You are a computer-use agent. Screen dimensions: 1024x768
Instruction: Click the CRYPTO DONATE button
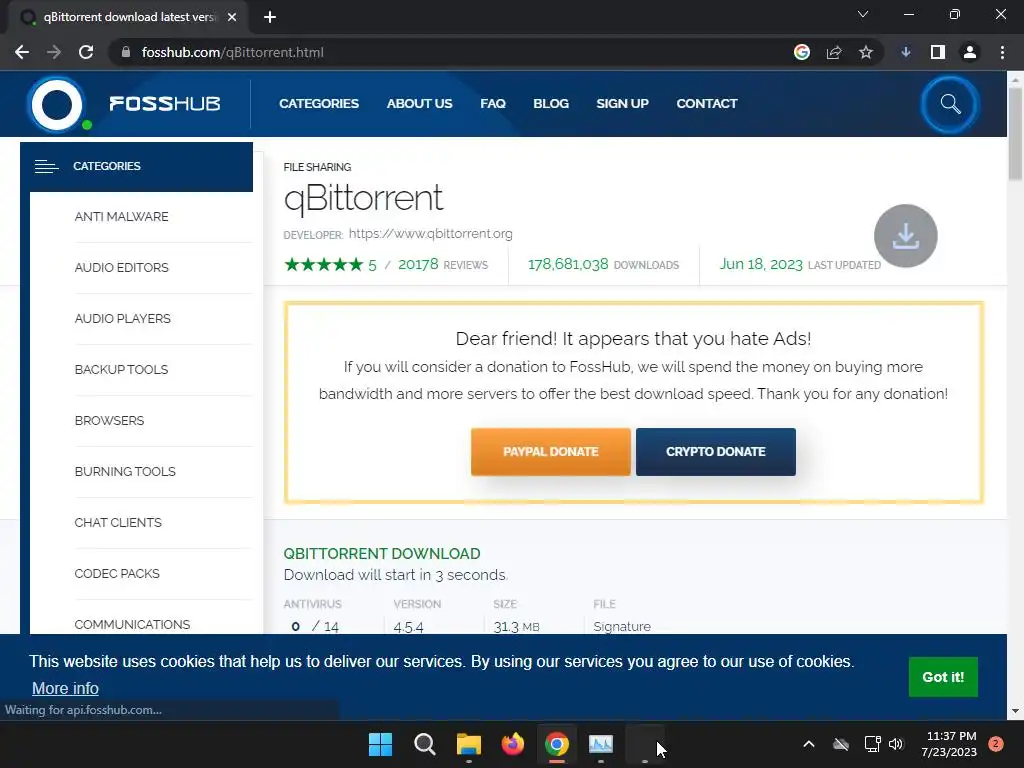(x=716, y=452)
